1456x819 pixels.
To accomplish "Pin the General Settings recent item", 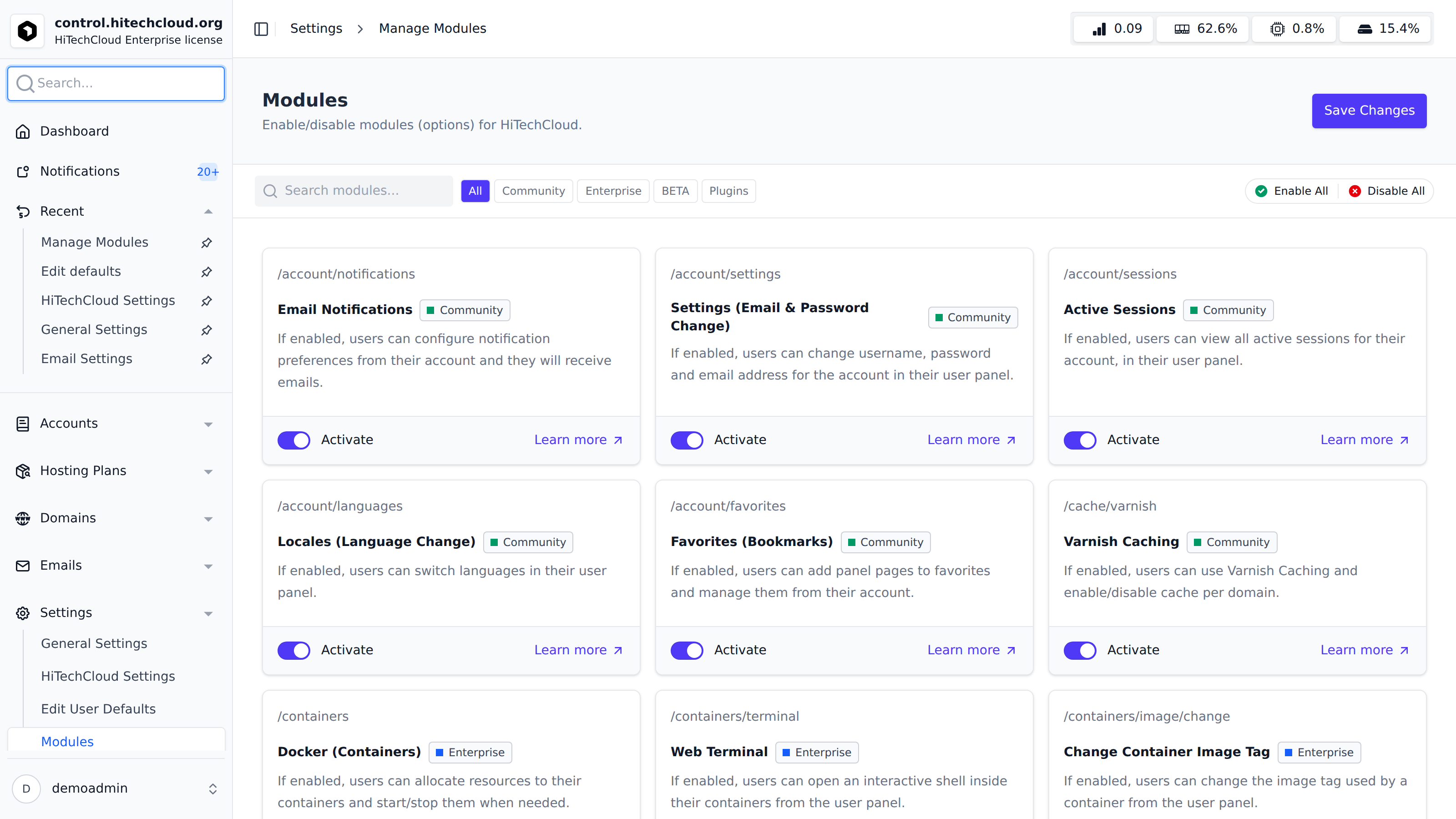I will tap(207, 330).
